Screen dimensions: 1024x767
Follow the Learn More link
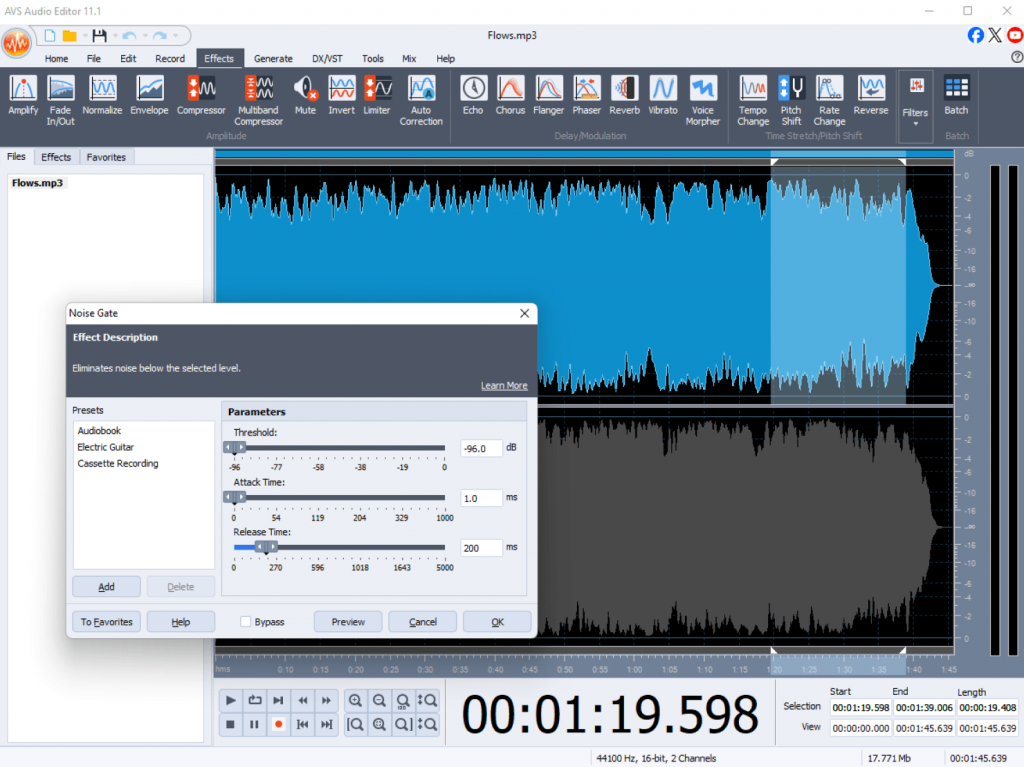click(x=504, y=386)
